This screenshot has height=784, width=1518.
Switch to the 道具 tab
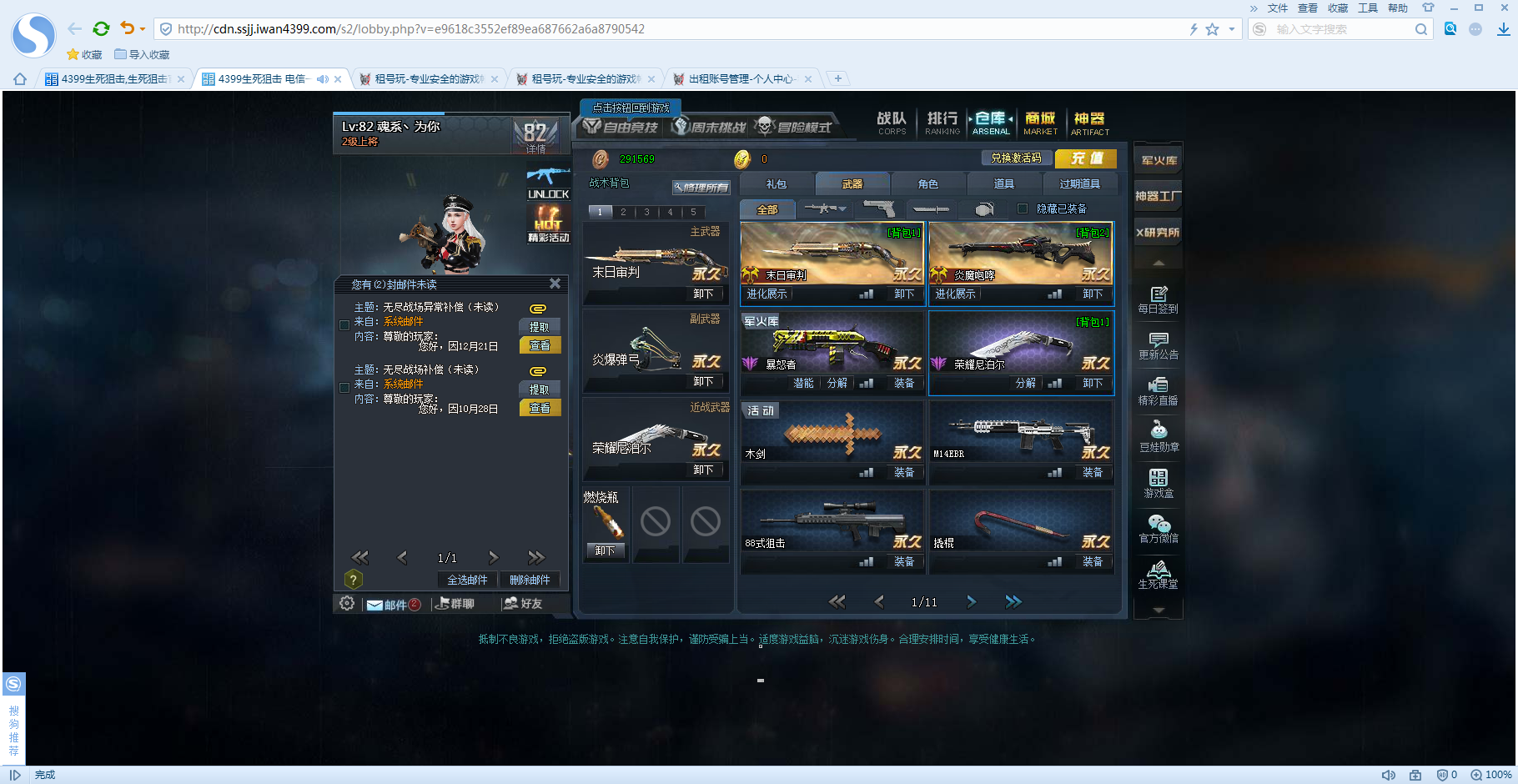point(1004,183)
